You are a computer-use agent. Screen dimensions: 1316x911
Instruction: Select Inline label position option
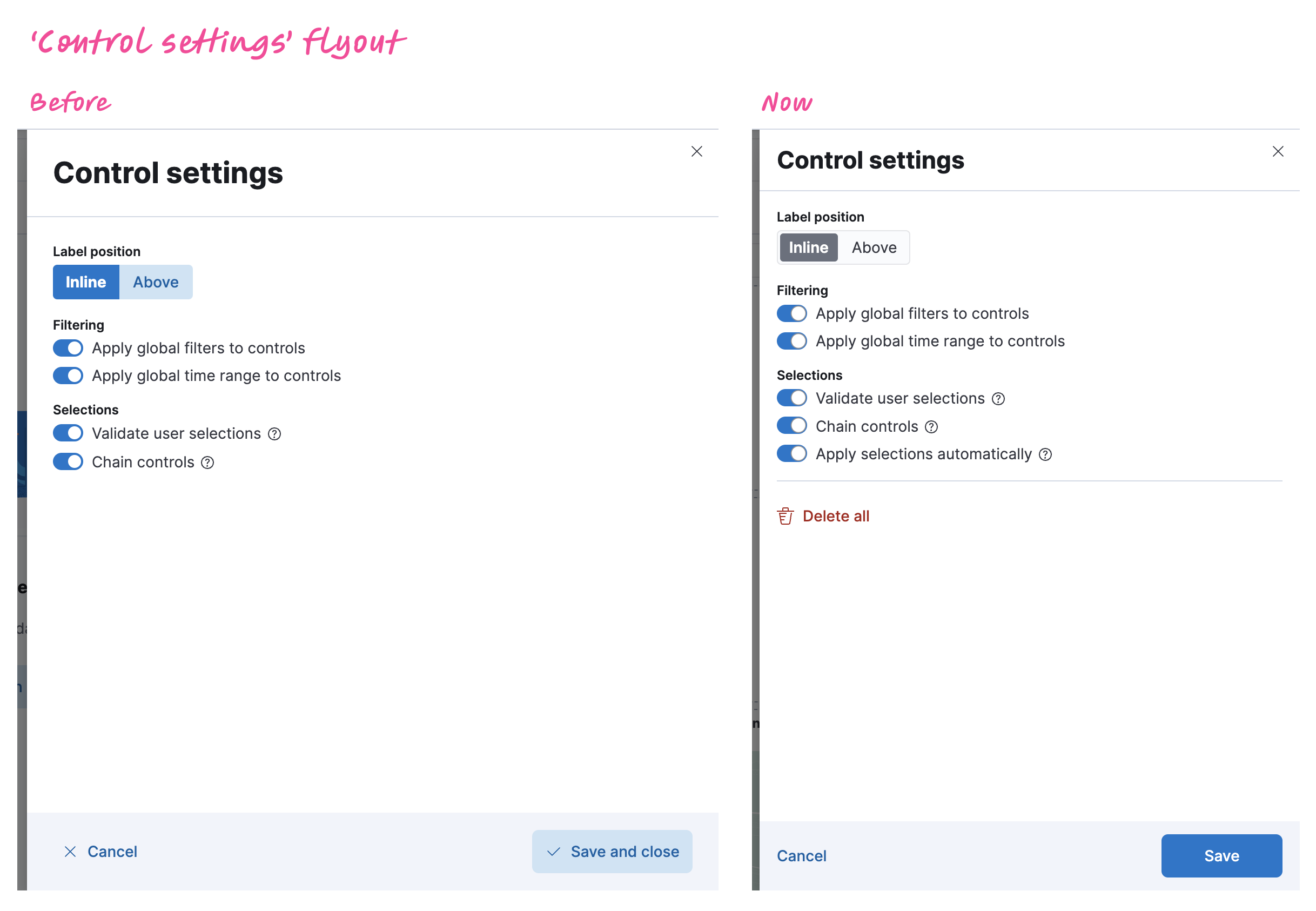click(x=808, y=248)
